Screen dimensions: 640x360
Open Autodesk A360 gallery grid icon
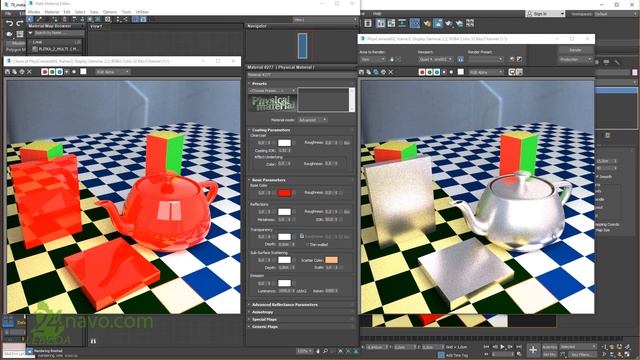[x=470, y=24]
